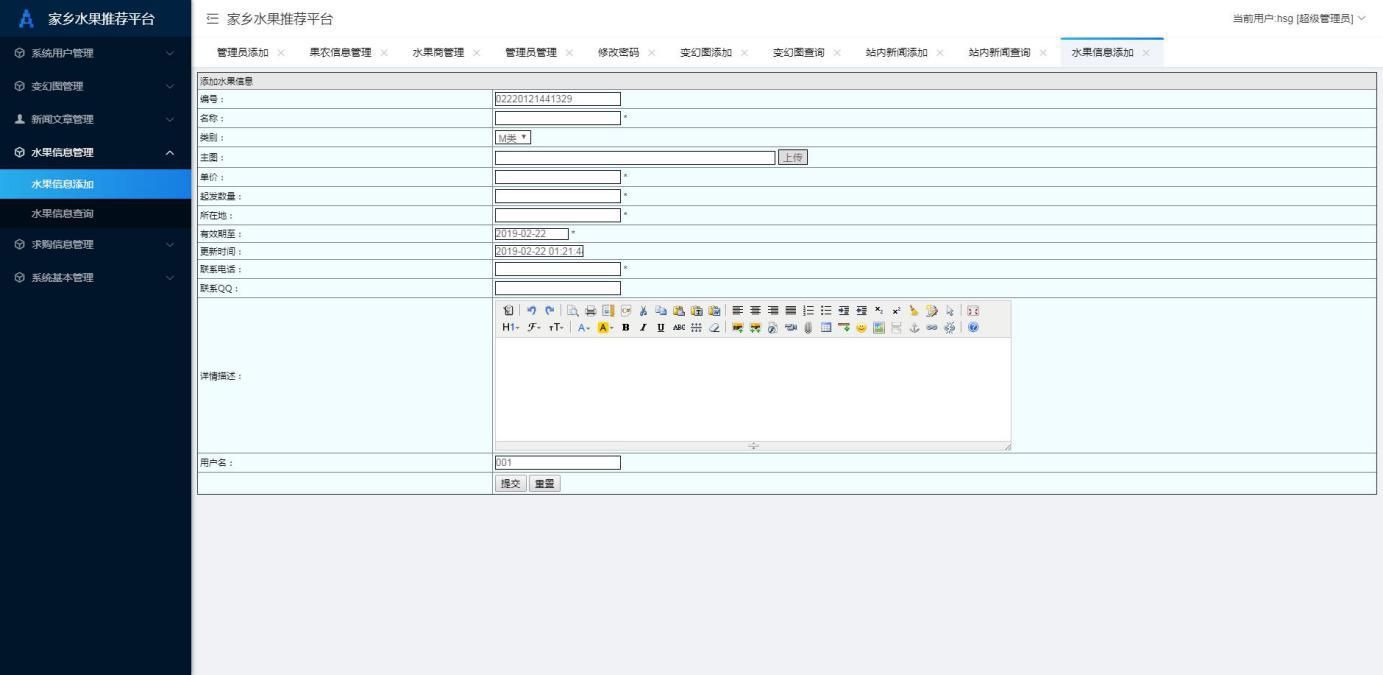Apply subscript formatting
Screen dimensions: 1383x675
click(878, 310)
